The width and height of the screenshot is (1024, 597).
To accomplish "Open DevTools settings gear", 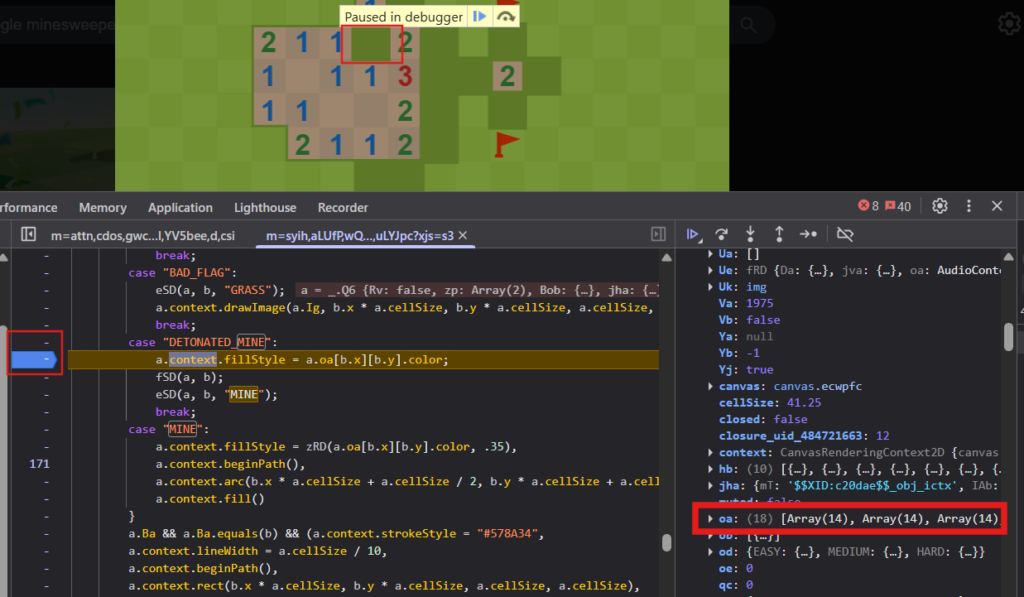I will pyautogui.click(x=939, y=205).
